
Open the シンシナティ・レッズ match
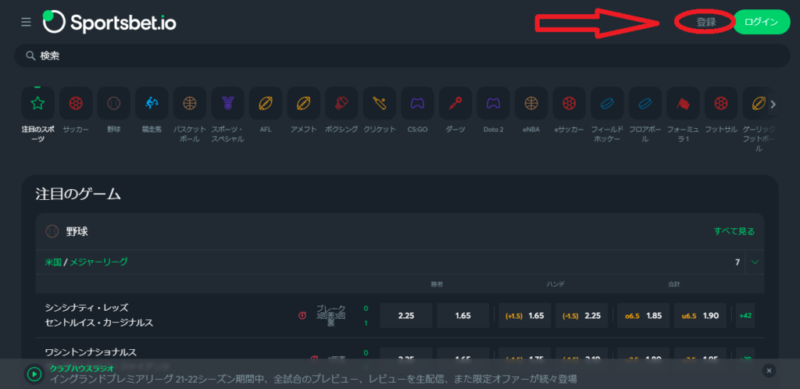pyautogui.click(x=87, y=308)
